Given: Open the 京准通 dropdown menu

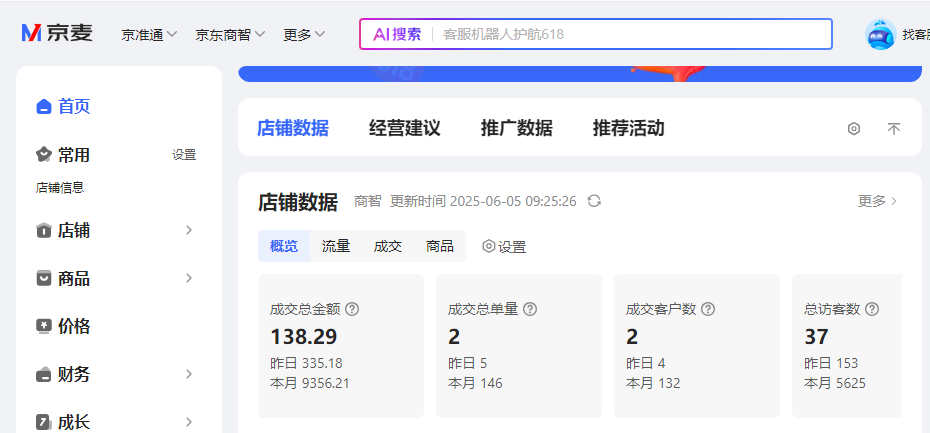Looking at the screenshot, I should [x=149, y=34].
